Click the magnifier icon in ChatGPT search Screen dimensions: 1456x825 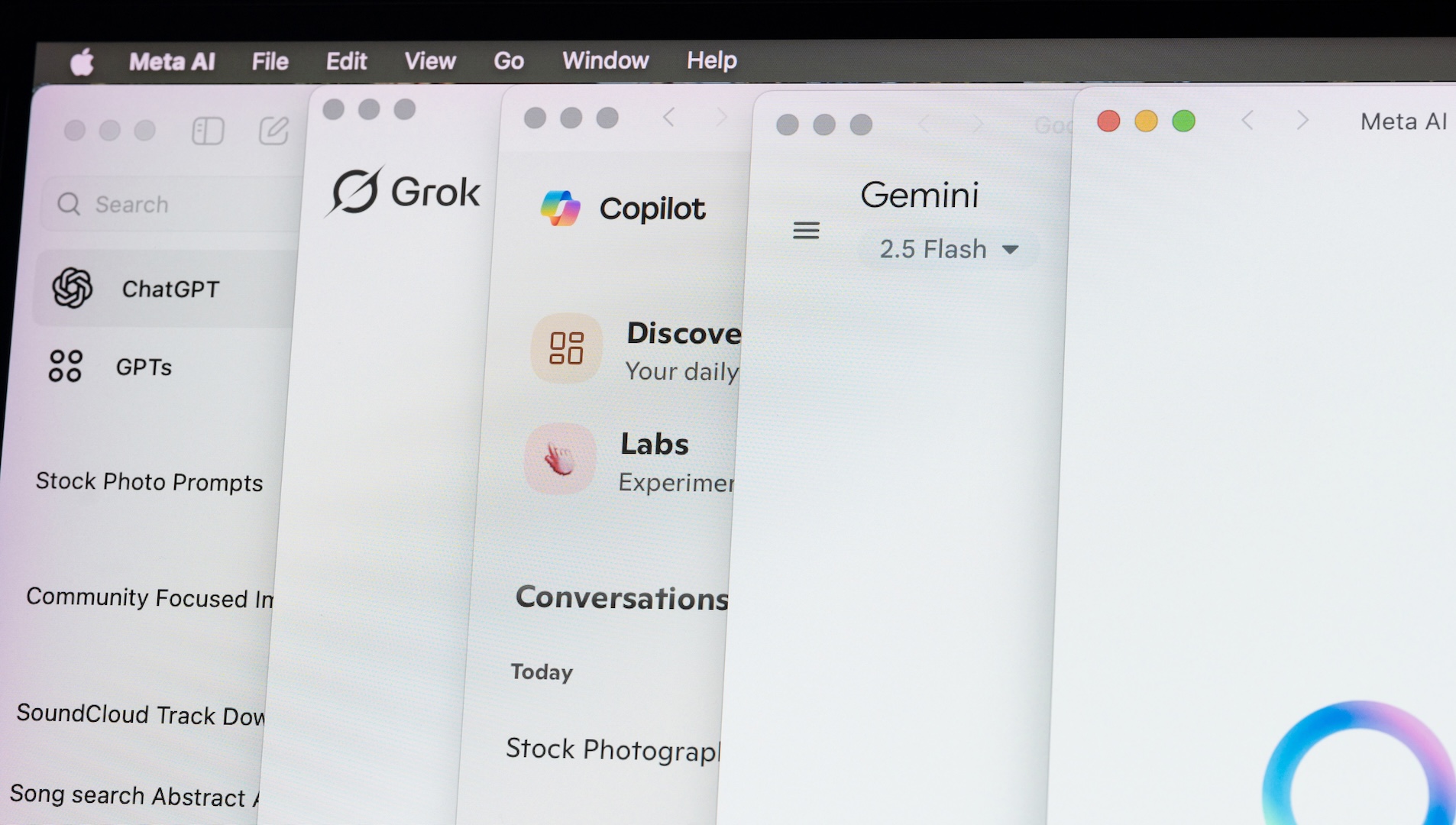click(x=69, y=204)
